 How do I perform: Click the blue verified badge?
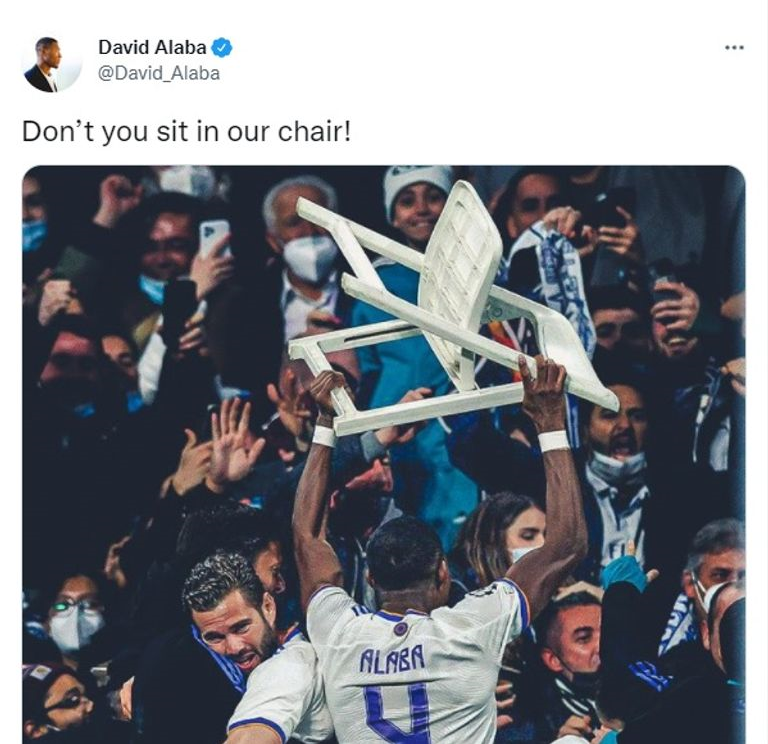coord(222,48)
